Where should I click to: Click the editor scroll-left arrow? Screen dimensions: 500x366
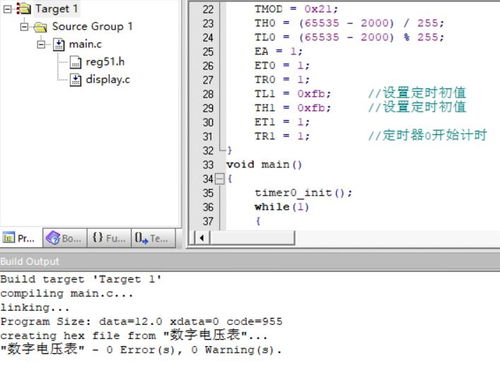coord(202,238)
